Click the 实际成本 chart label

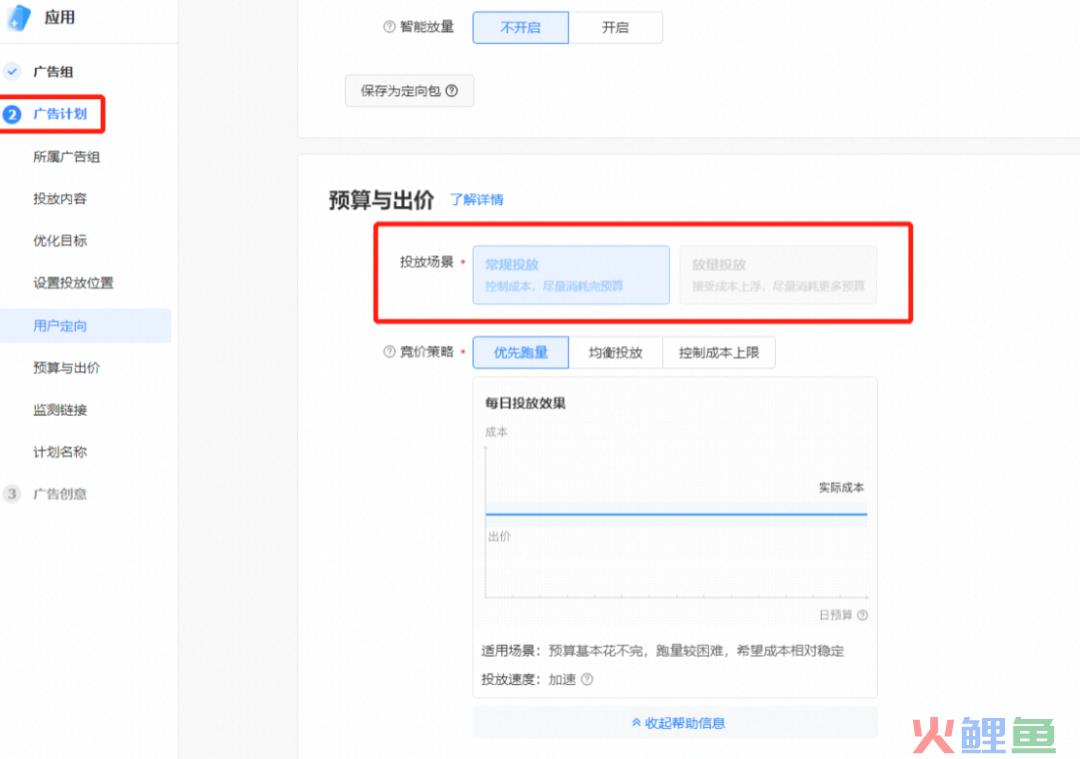click(841, 488)
